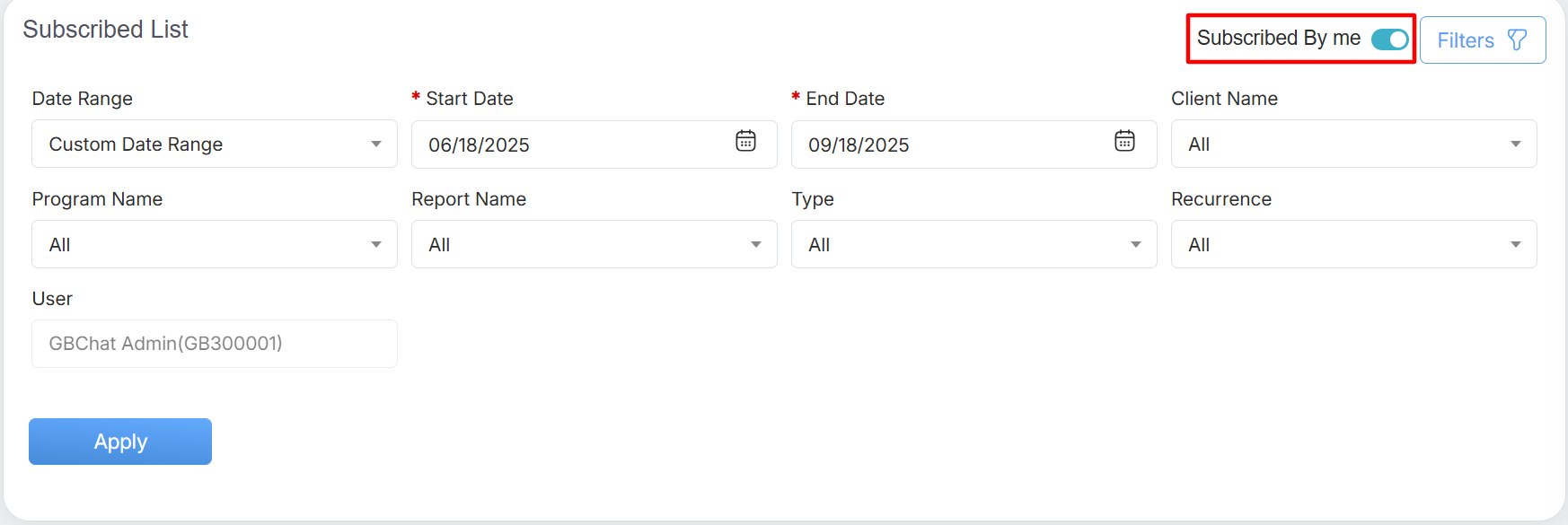
Task: Click the Filters button text
Action: 1465,40
